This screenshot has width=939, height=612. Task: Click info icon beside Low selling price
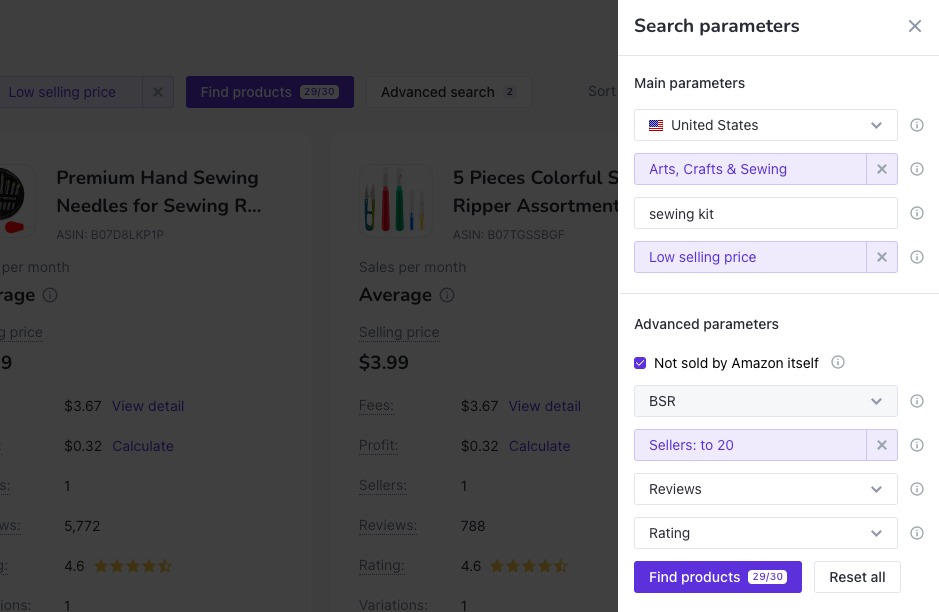coord(916,257)
